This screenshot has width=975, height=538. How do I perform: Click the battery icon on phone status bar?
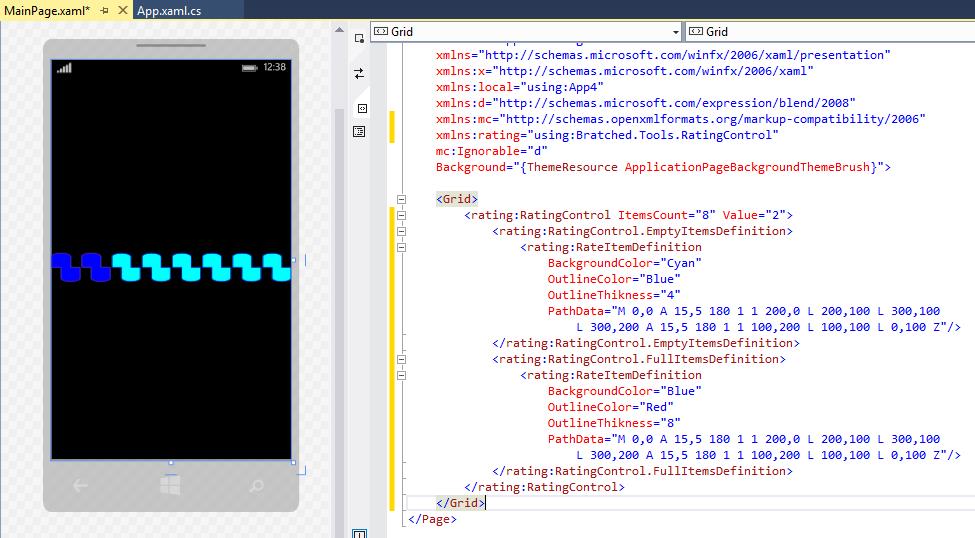pos(249,68)
